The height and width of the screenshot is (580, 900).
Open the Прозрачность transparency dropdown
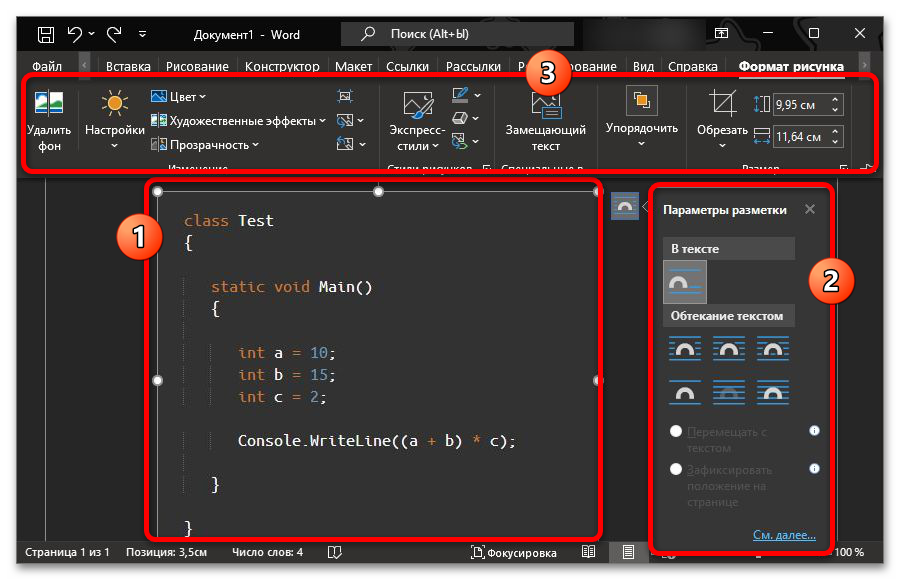tap(205, 145)
